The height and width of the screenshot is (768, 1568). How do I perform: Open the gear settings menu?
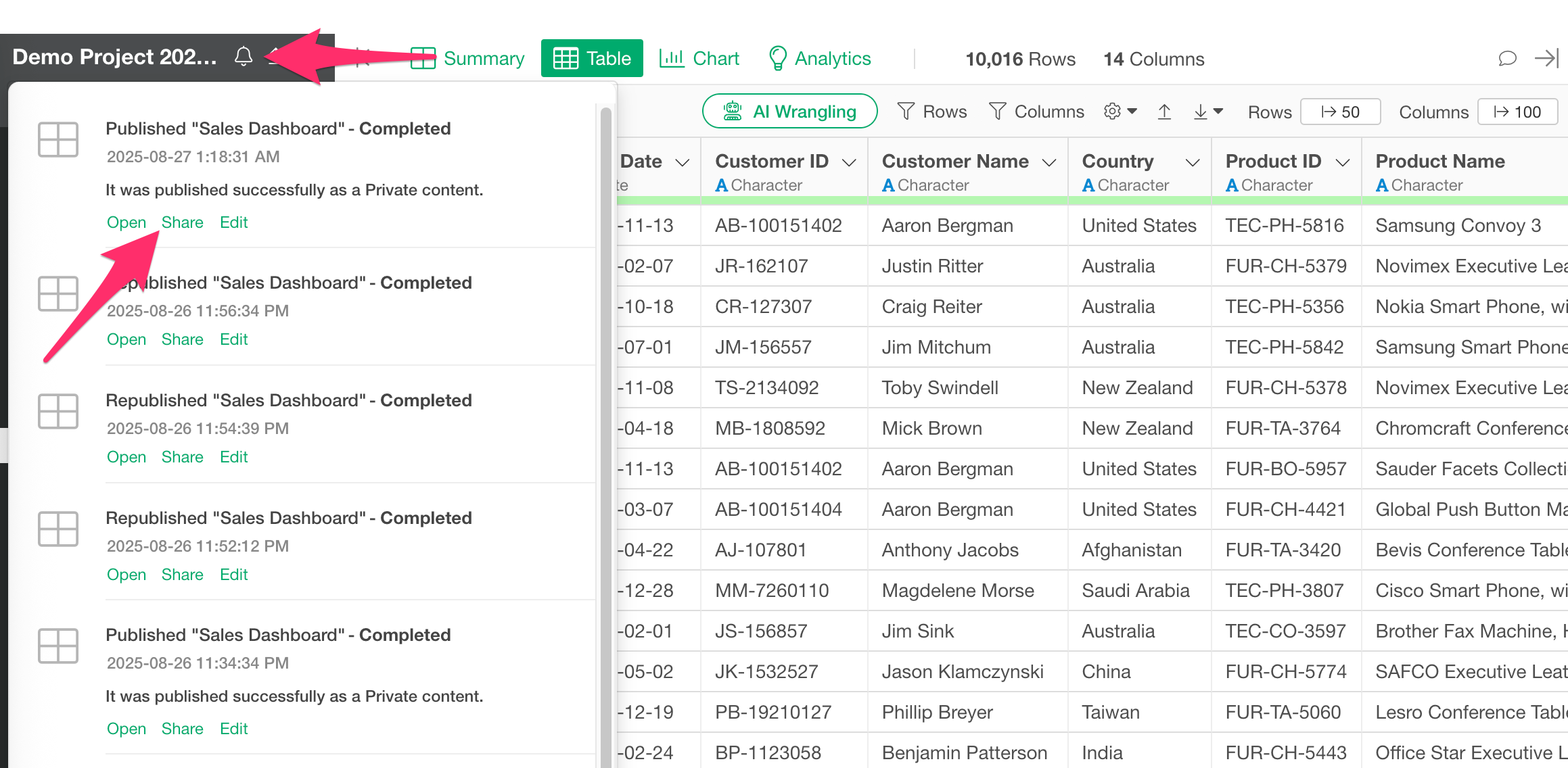pyautogui.click(x=1120, y=112)
